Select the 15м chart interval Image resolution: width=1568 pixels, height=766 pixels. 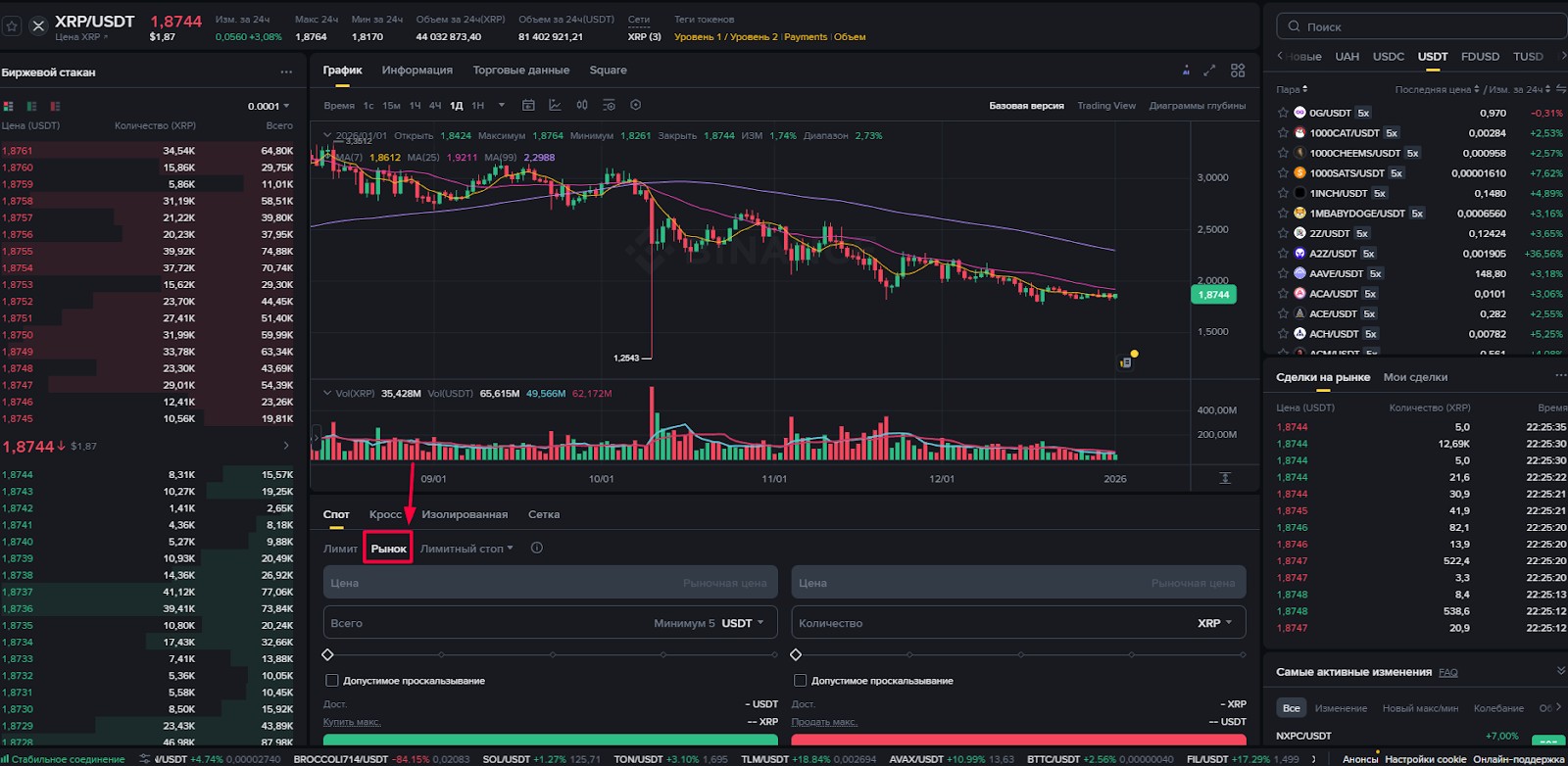(391, 106)
